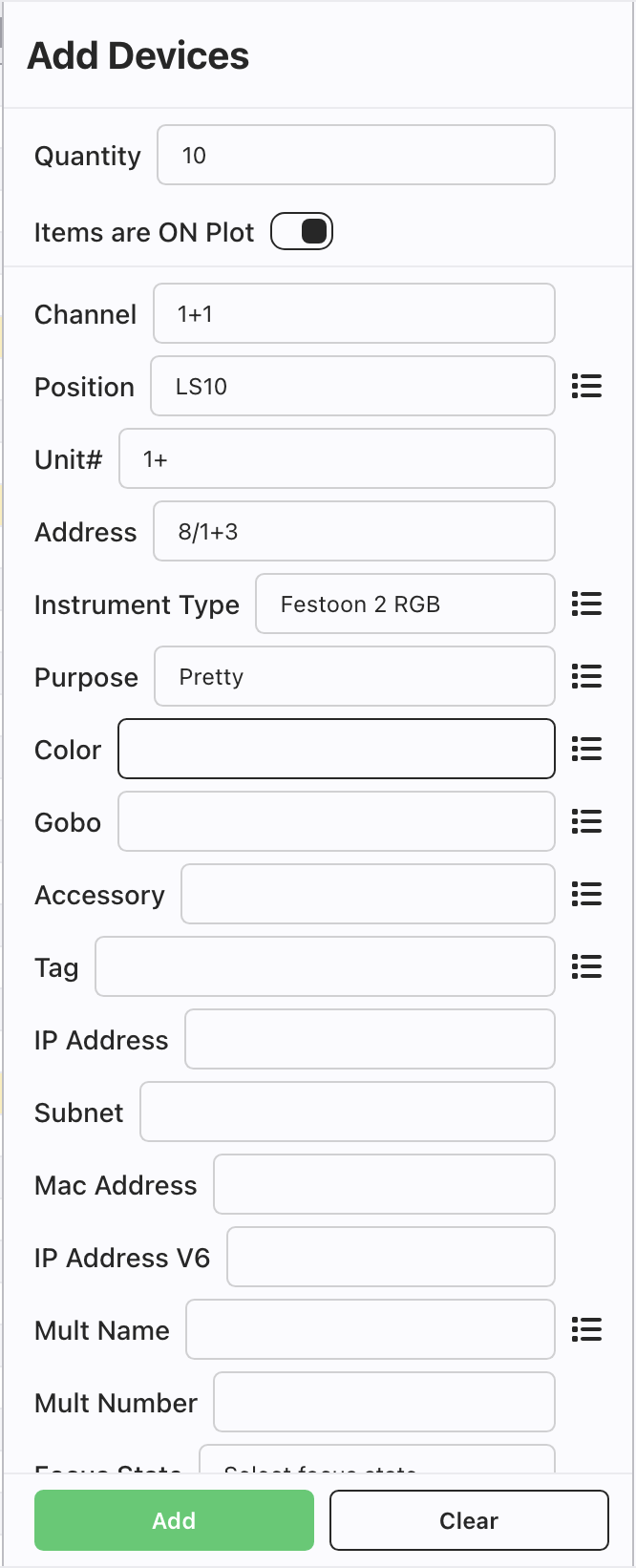Focus the Channel text field
This screenshot has width=636, height=1568.
click(353, 314)
